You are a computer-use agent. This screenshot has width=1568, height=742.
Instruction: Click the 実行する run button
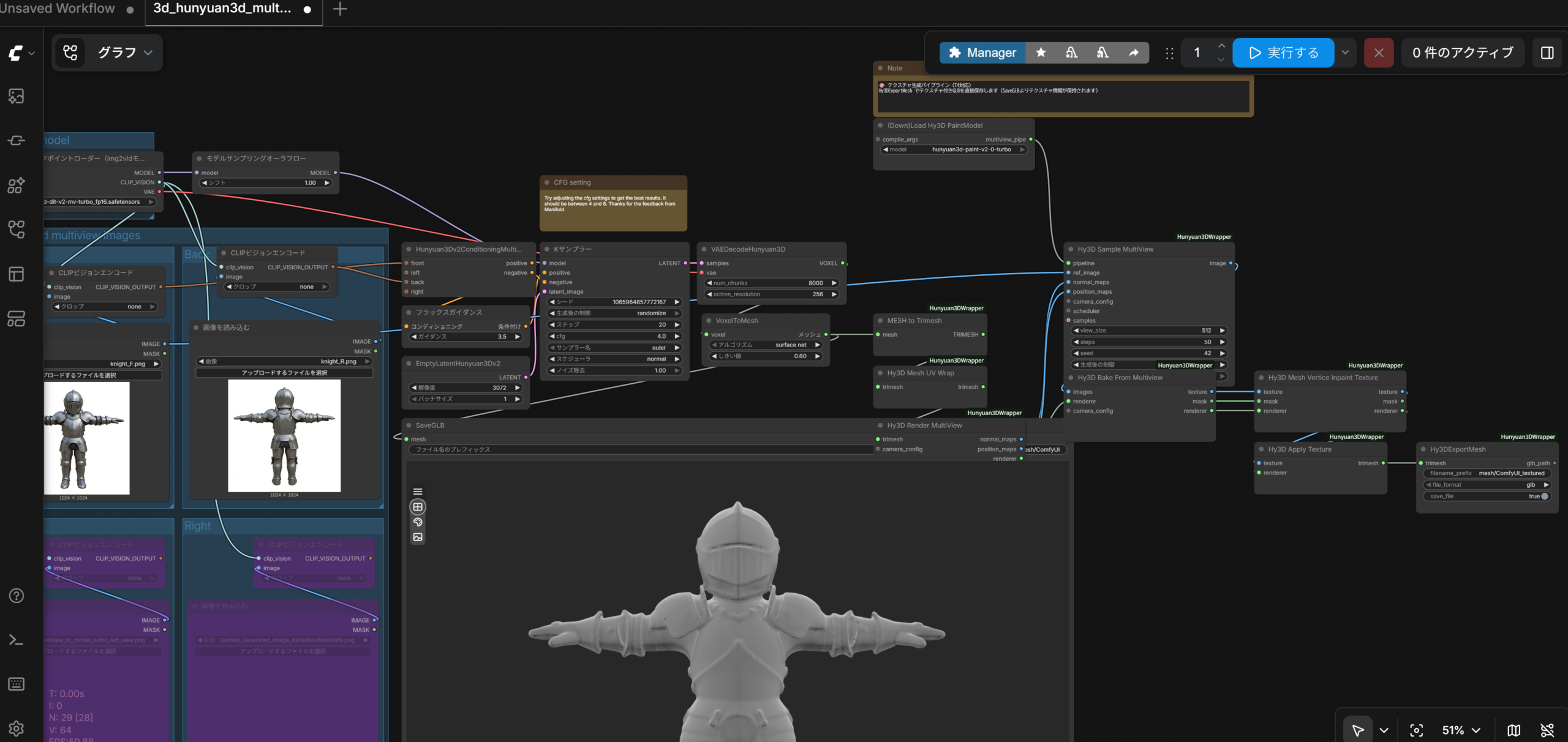1283,53
